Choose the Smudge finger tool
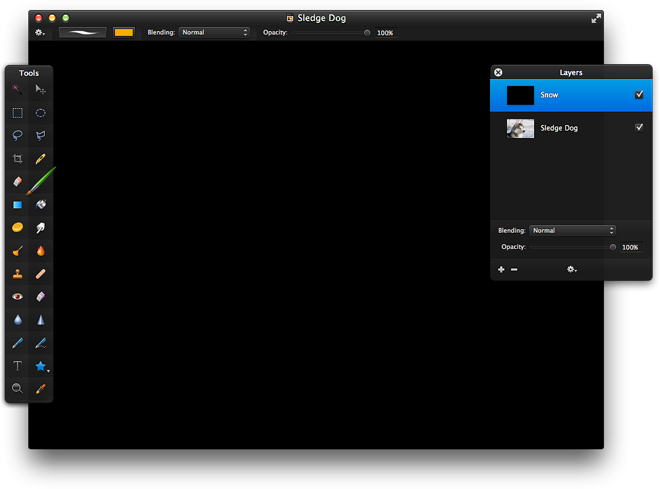 click(x=40, y=228)
